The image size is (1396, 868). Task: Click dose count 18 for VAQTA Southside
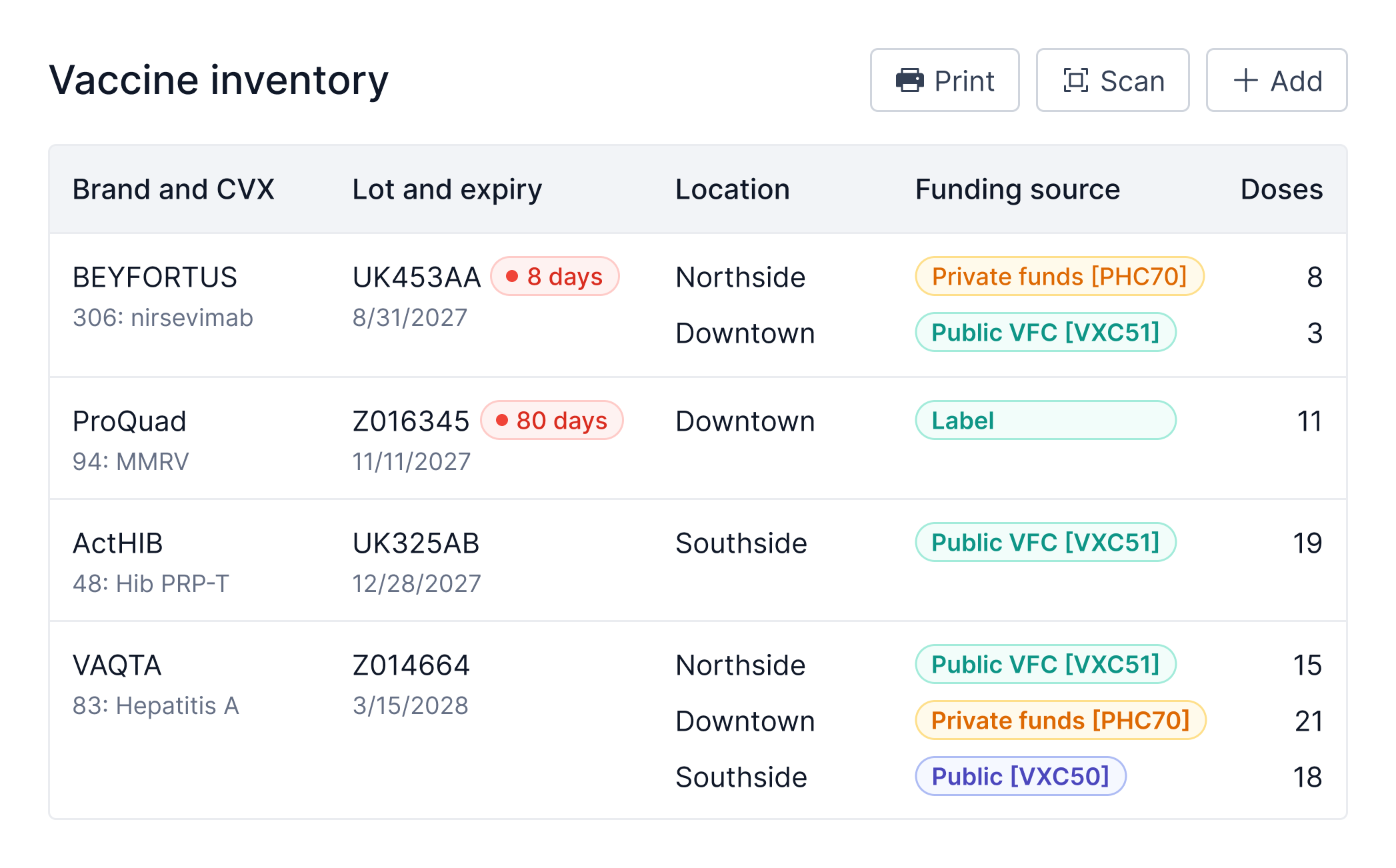point(1308,777)
